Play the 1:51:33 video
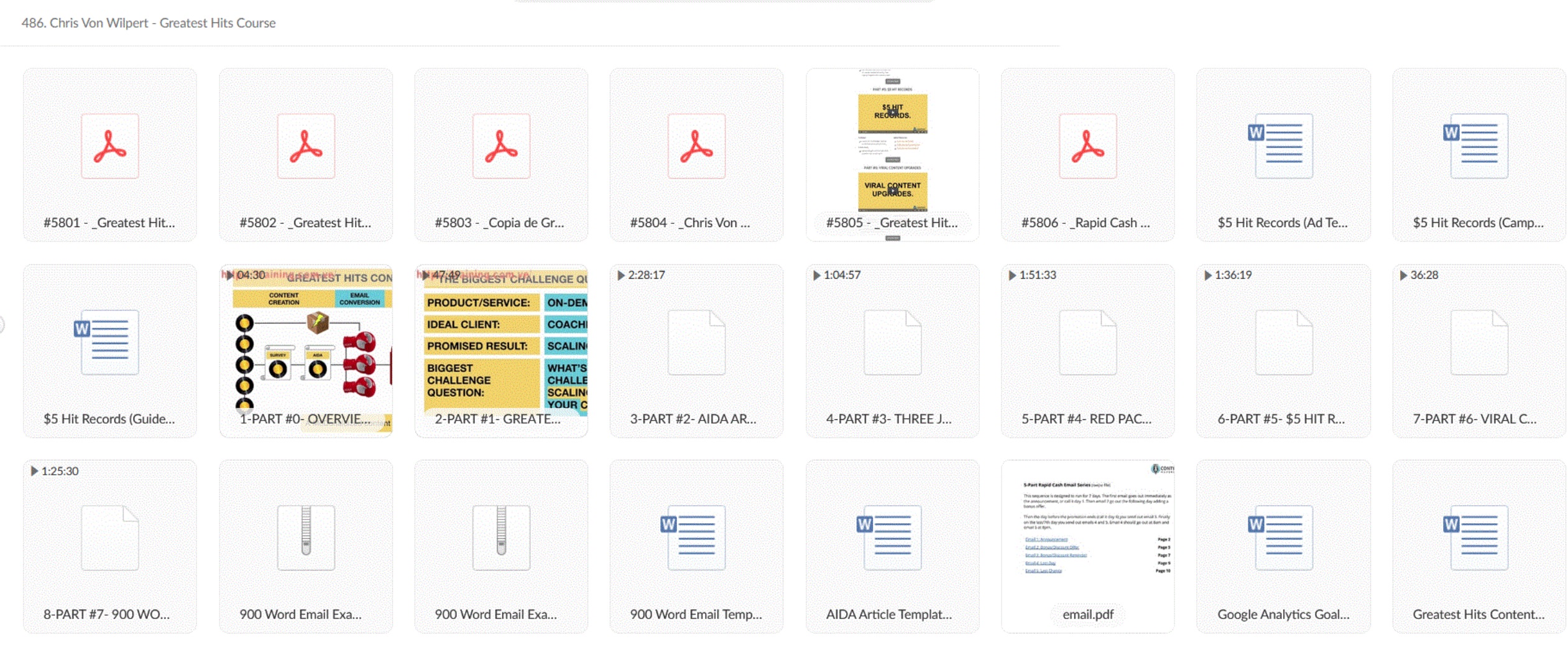The image size is (1568, 647). 1012,275
